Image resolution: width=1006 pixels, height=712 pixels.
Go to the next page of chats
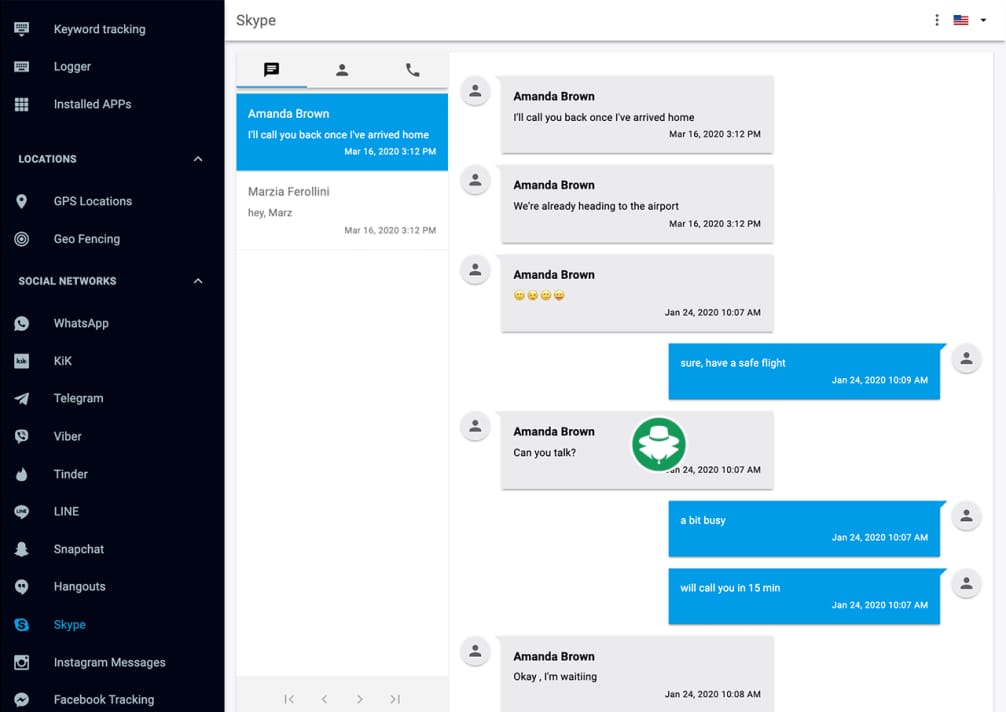coord(359,699)
